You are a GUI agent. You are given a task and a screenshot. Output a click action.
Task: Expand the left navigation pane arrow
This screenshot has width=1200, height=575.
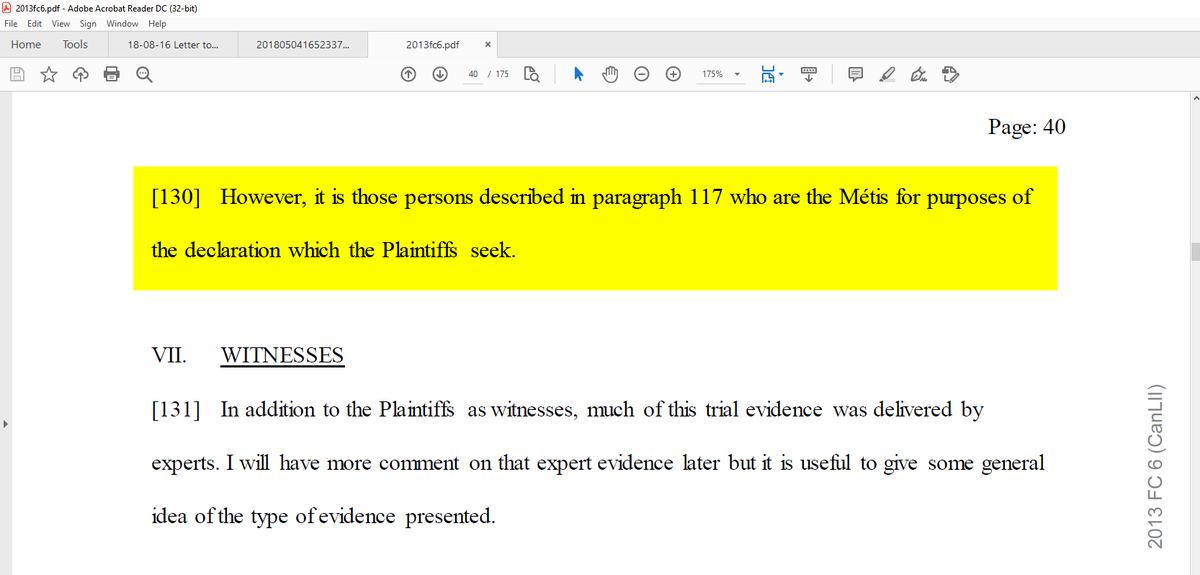click(5, 426)
